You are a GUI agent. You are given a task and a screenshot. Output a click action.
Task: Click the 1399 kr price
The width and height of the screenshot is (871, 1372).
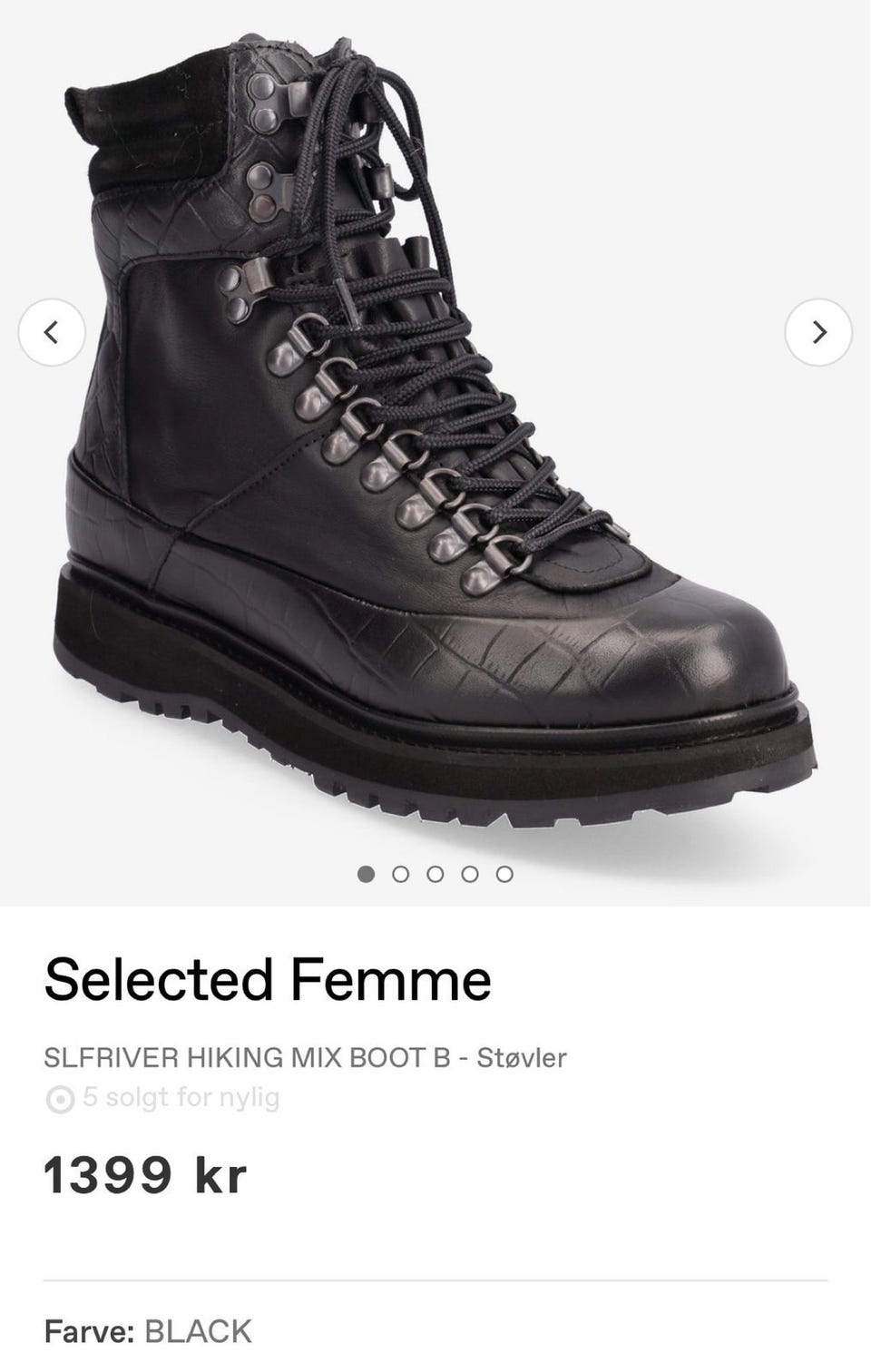pyautogui.click(x=145, y=1175)
